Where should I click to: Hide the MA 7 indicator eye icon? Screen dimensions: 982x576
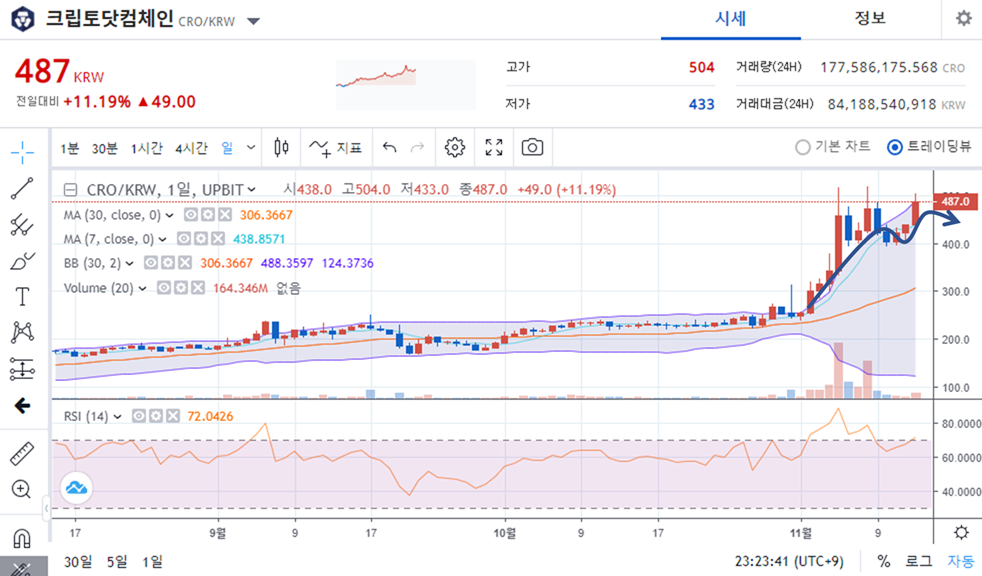pyautogui.click(x=184, y=239)
